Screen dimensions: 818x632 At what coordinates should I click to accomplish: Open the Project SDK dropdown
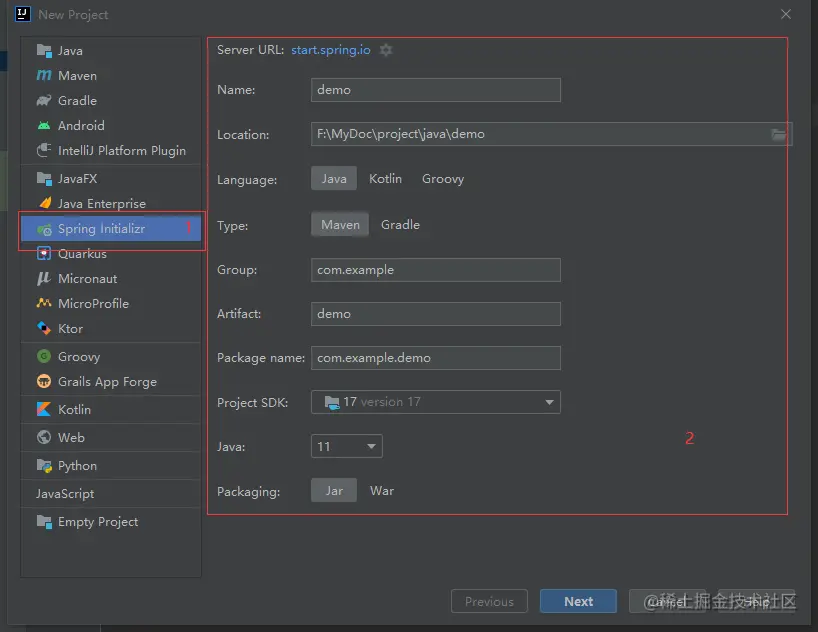[x=436, y=402]
